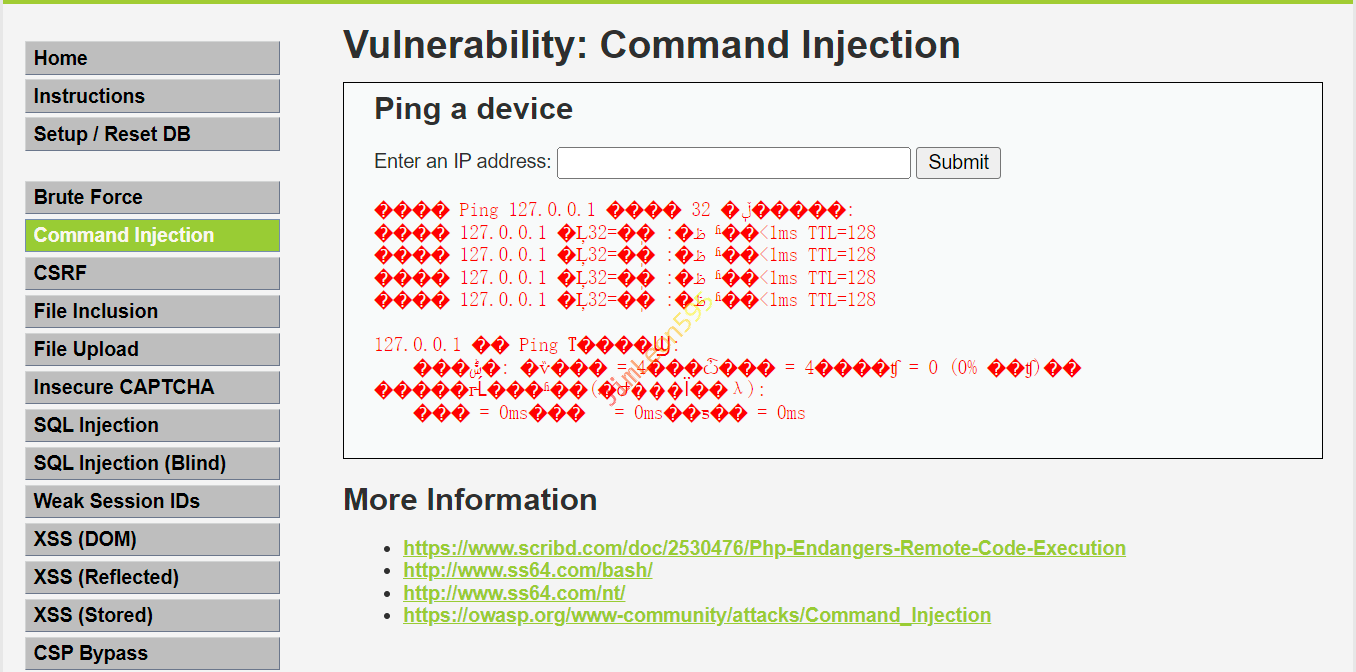Open the XSS (Reflected) module
Image resolution: width=1356 pixels, height=672 pixels.
point(152,577)
